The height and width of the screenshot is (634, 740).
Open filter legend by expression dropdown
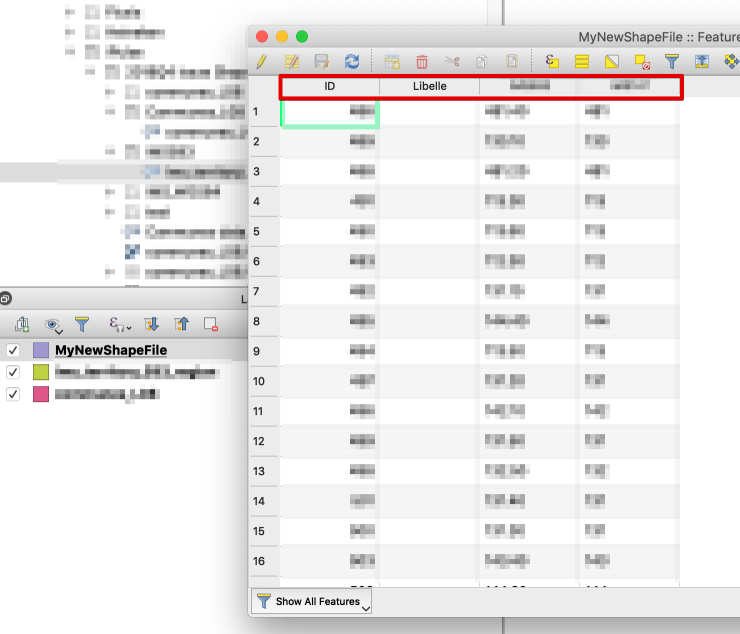(x=120, y=324)
